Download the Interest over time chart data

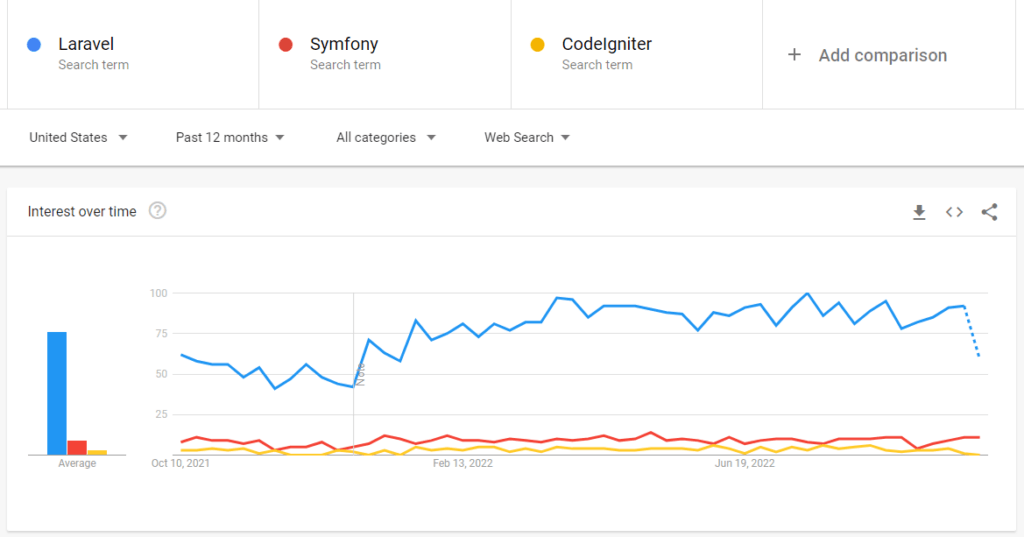pos(919,212)
